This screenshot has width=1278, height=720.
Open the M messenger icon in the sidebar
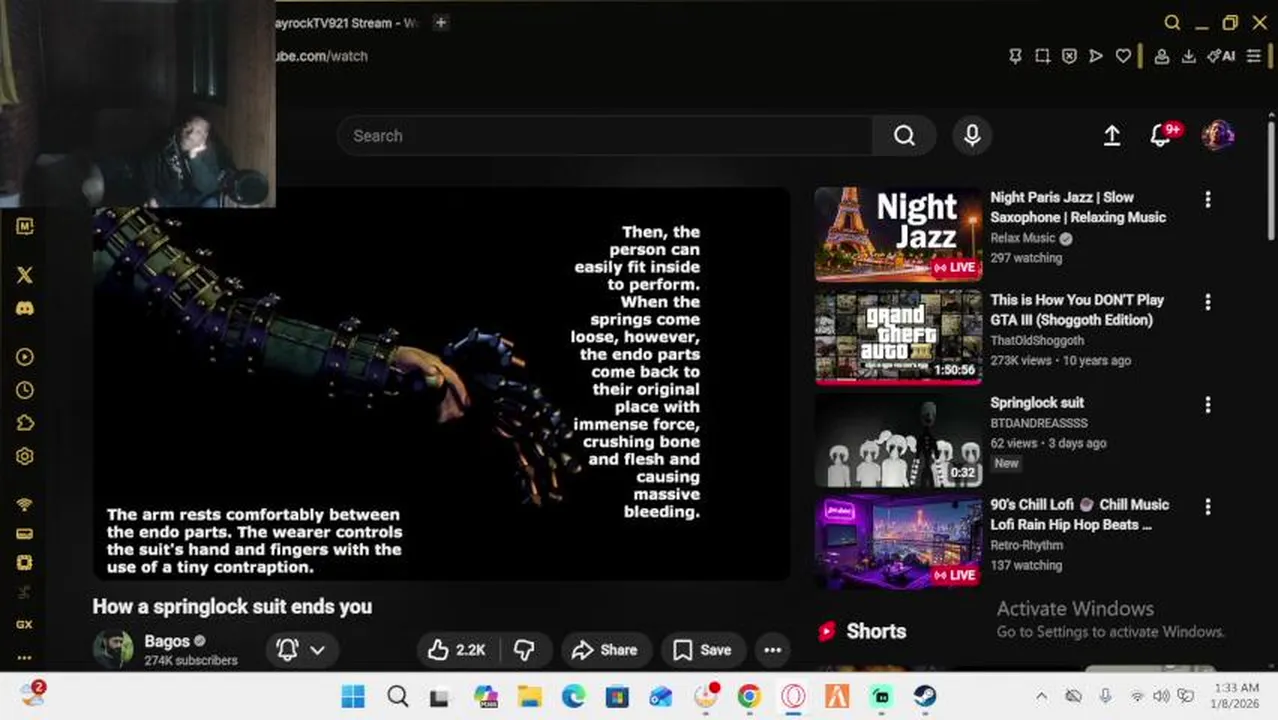coord(25,226)
